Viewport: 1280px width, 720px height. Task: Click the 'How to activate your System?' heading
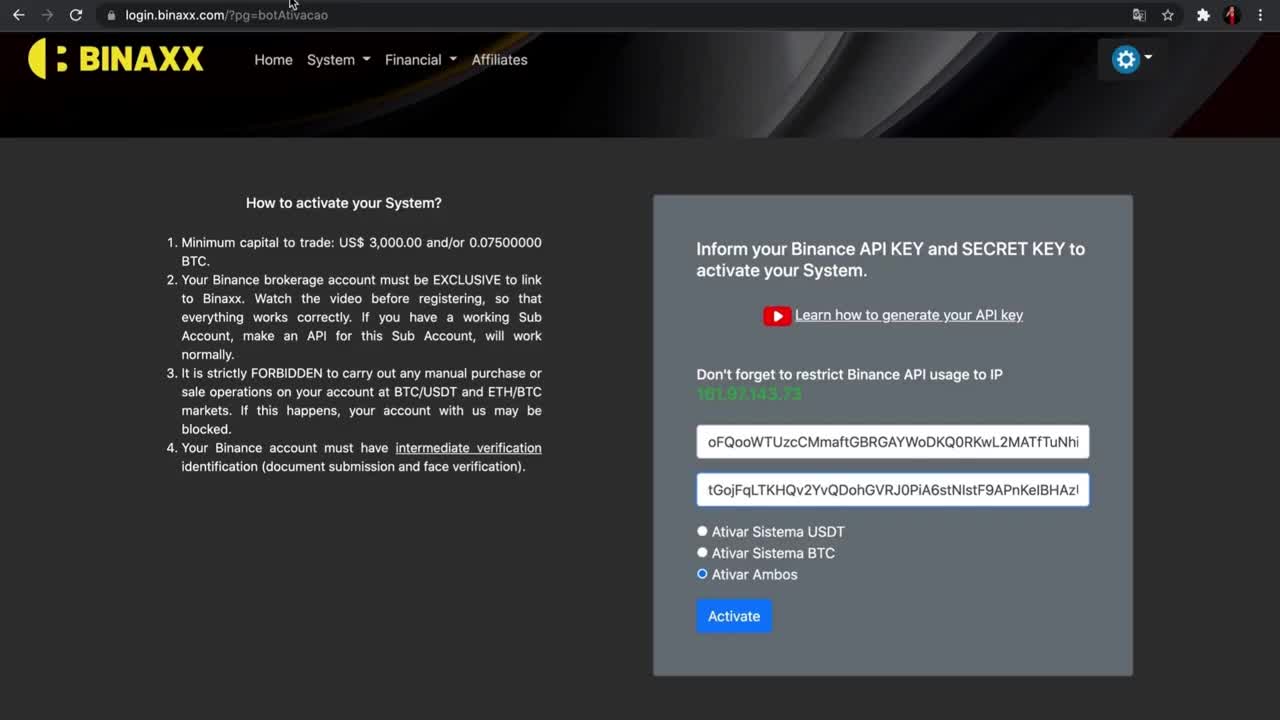pyautogui.click(x=344, y=203)
